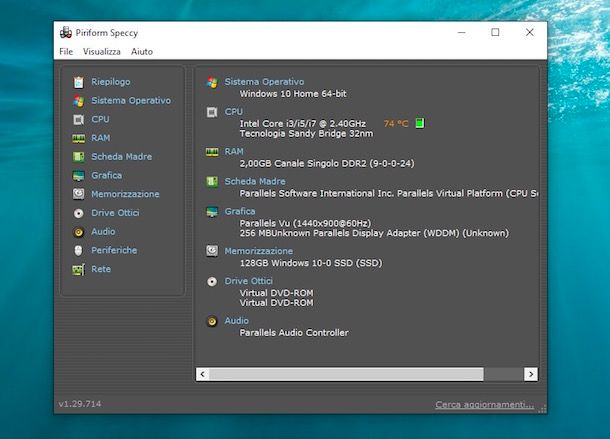Click the Periferiche mouse icon in sidebar
This screenshot has width=610, height=439.
[x=78, y=251]
